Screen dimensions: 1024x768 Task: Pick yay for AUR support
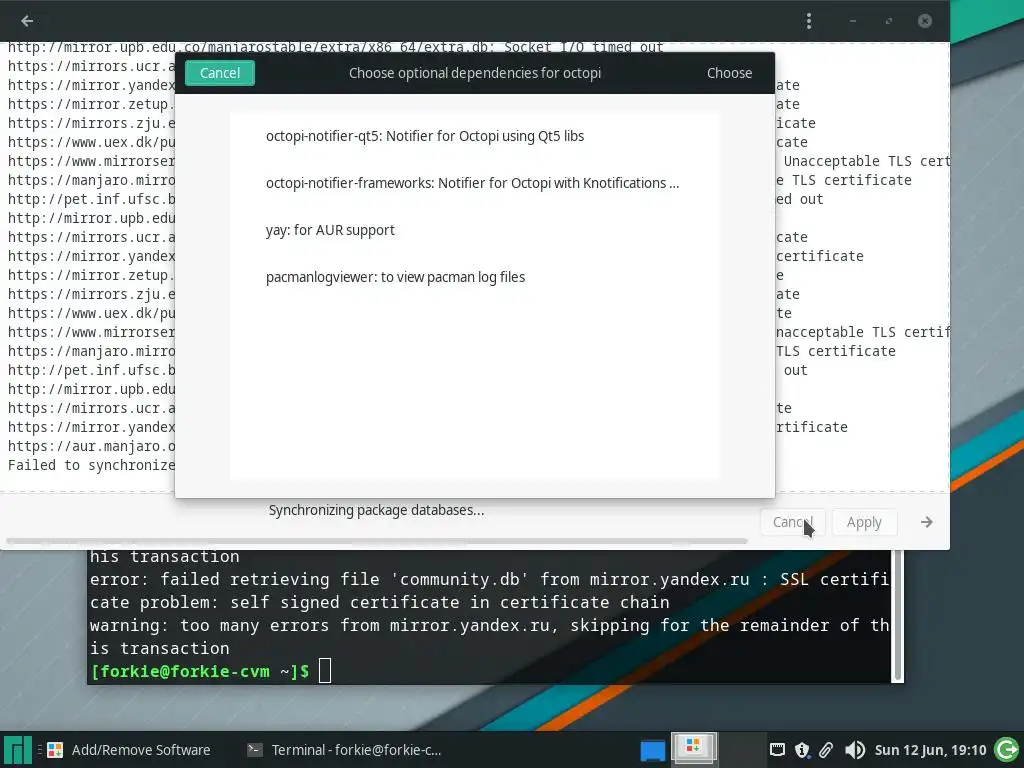(474, 230)
